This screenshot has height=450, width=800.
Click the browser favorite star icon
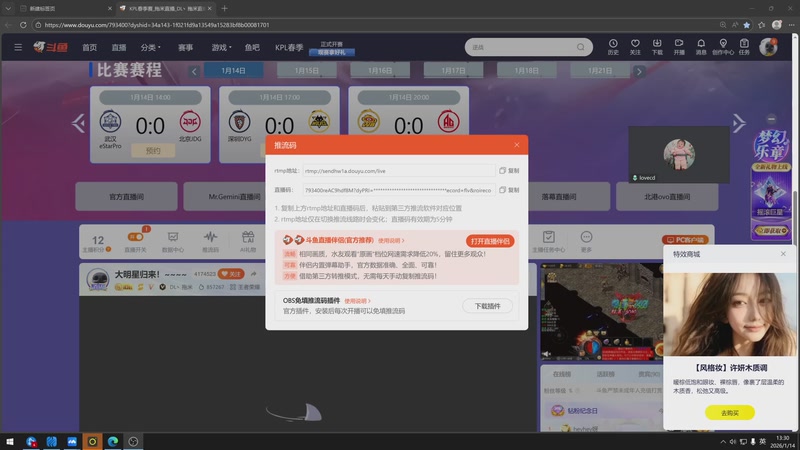747,24
